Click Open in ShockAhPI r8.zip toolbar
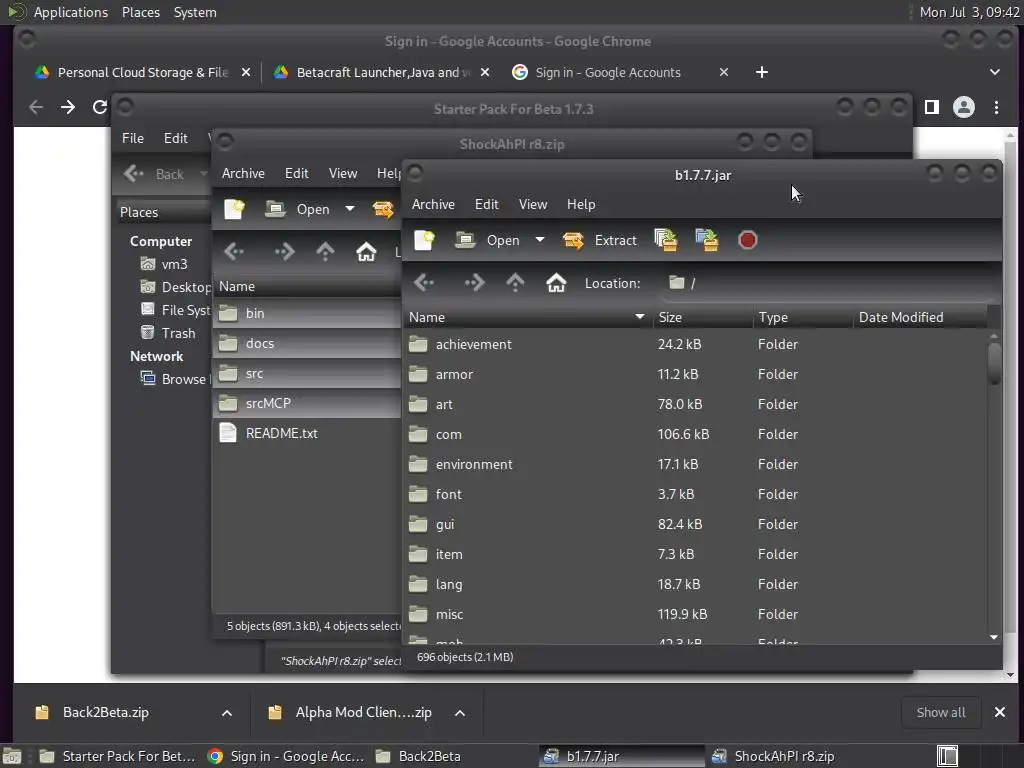The image size is (1024, 768). 298,209
